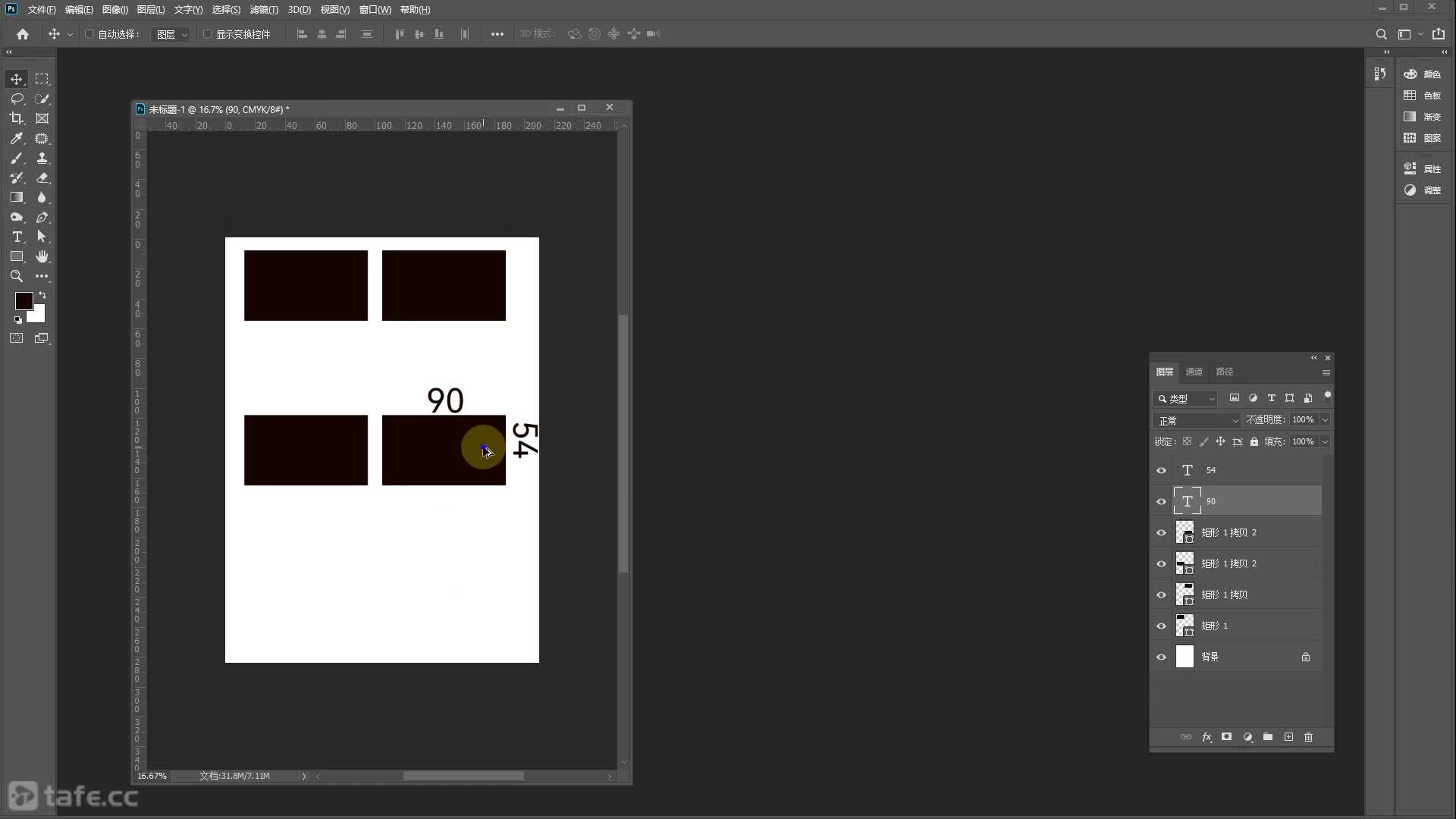Hide the 矩形 1 拷贝 layer
1456x819 pixels.
click(x=1161, y=595)
